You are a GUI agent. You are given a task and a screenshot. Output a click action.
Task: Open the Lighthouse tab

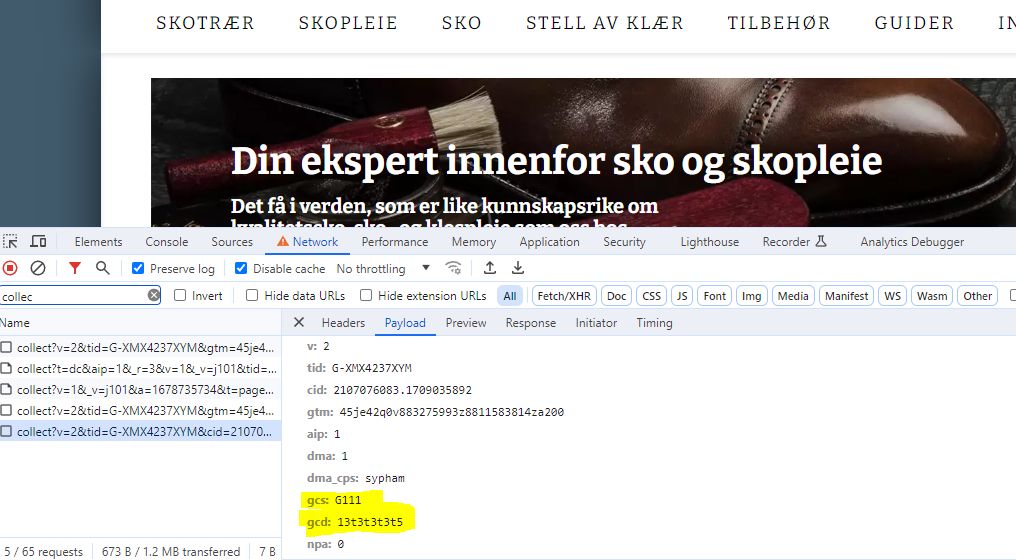[710, 242]
